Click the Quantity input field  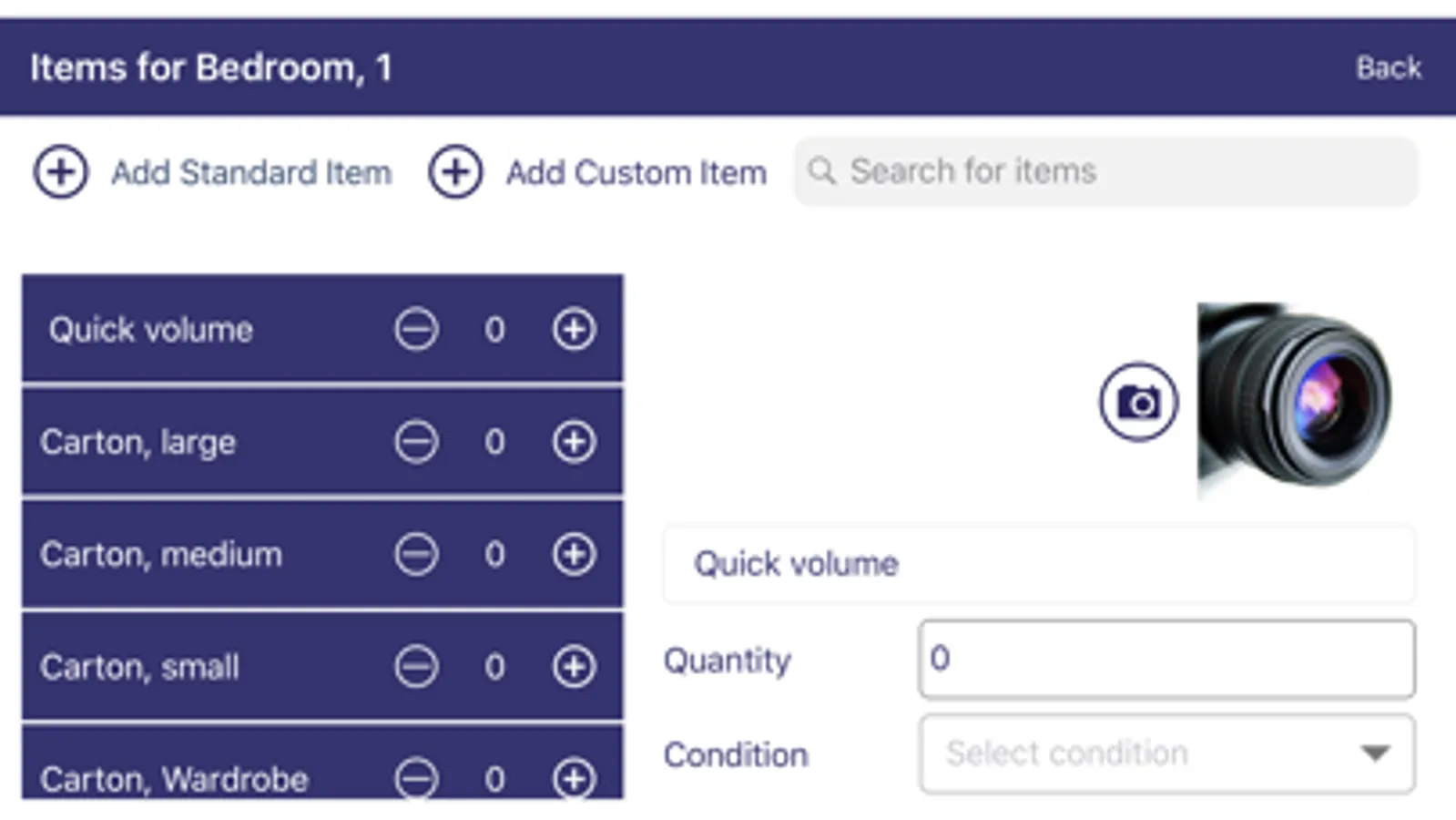(x=1166, y=659)
